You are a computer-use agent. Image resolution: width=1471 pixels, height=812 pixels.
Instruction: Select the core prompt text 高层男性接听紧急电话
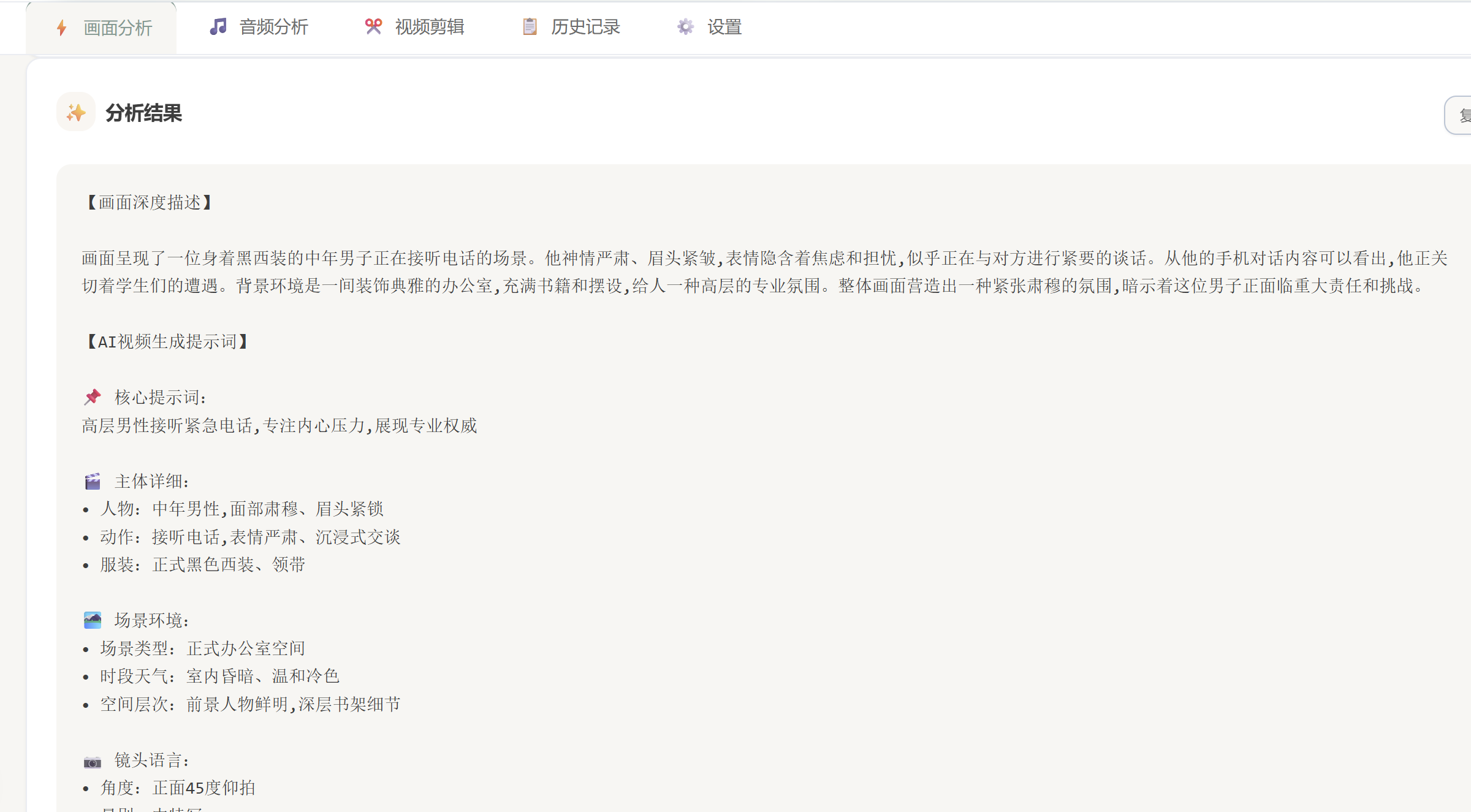pos(167,425)
